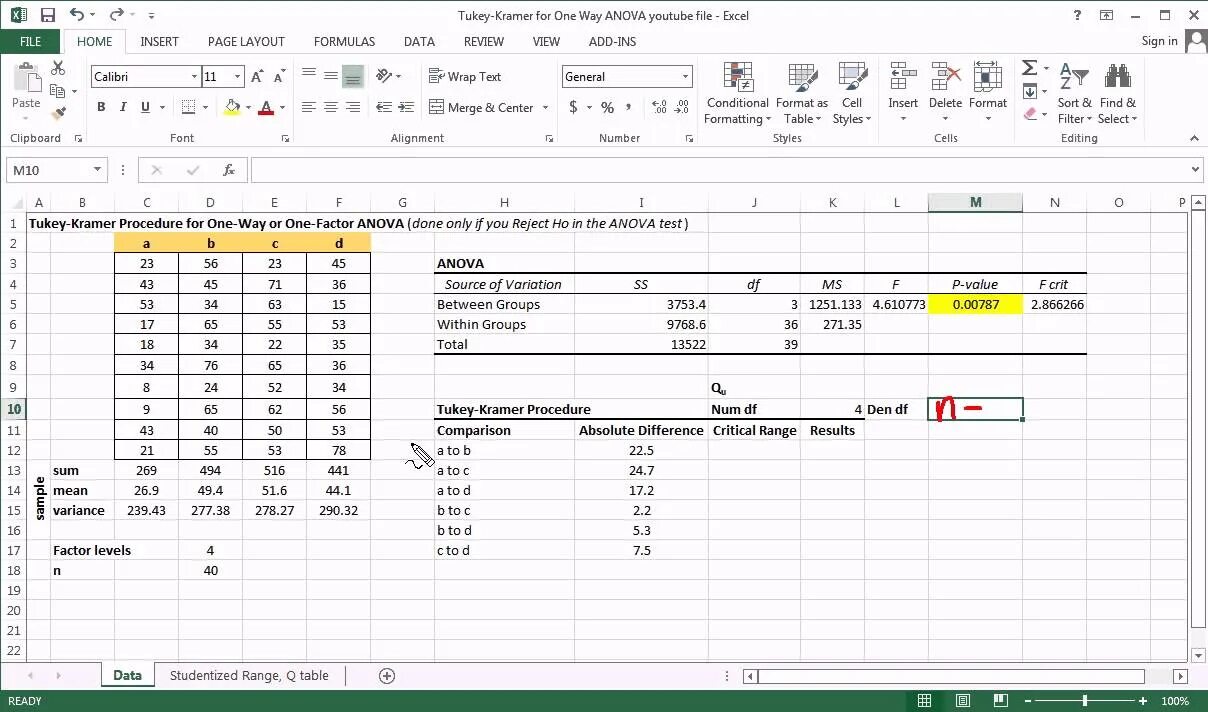Apply comma style
1208x712 pixels.
coord(629,107)
